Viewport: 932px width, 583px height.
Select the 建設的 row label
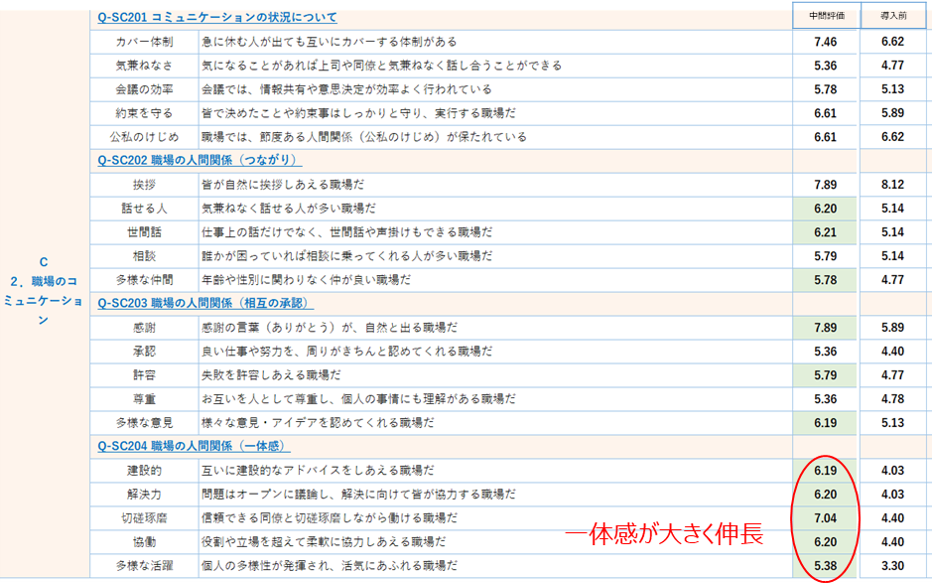click(x=144, y=471)
